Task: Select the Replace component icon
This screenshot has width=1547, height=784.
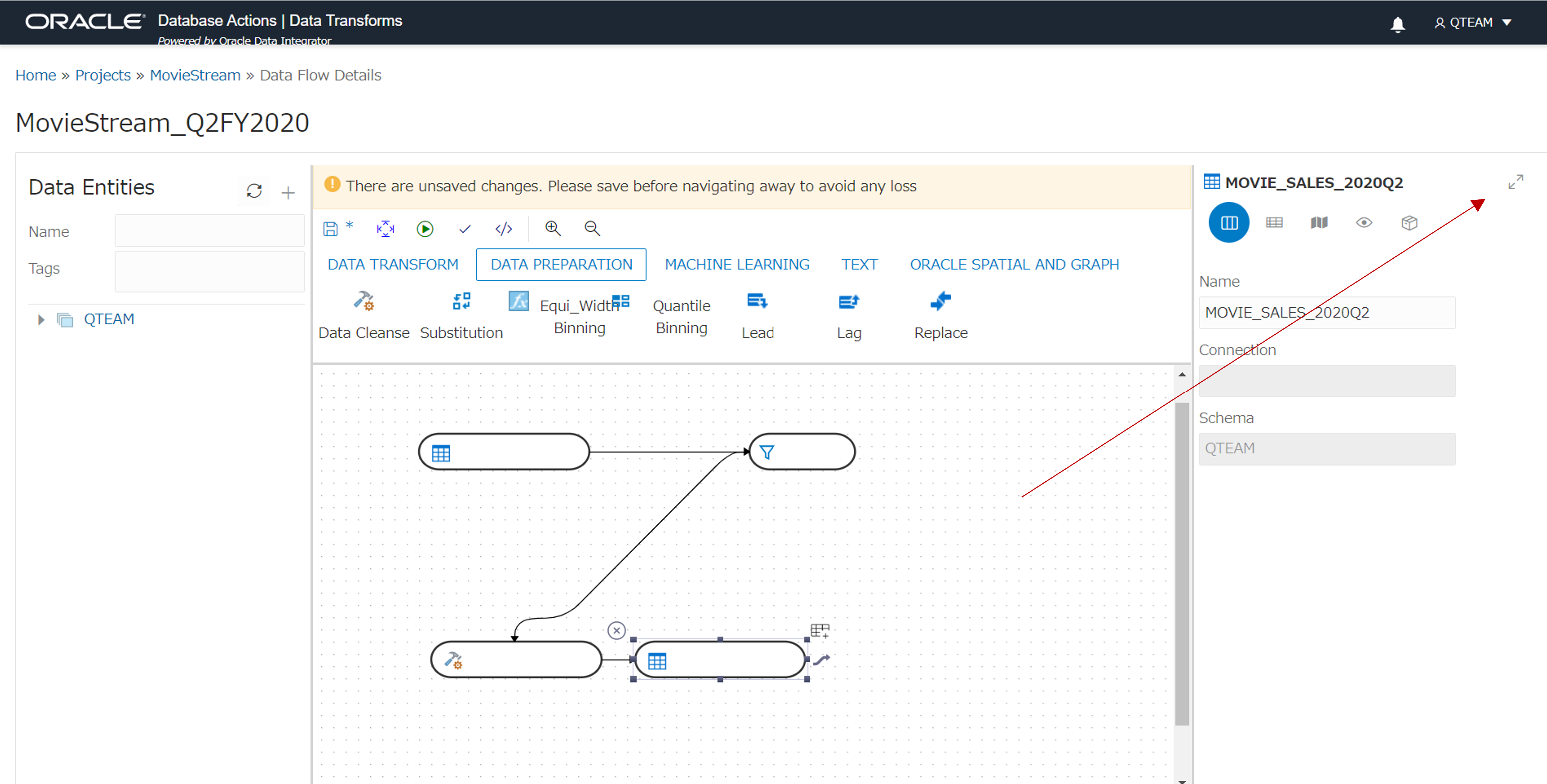Action: (x=940, y=301)
